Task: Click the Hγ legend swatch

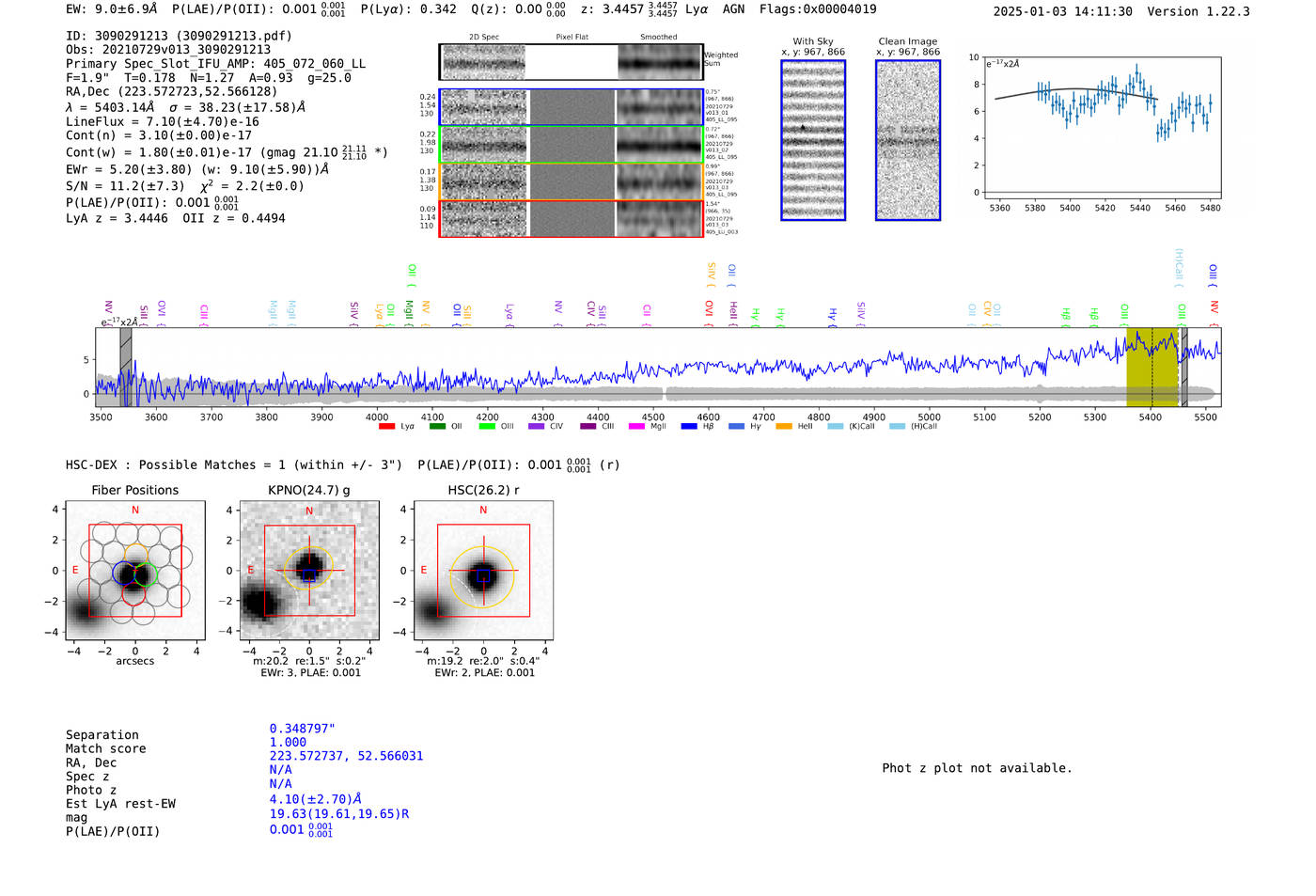Action: (x=736, y=427)
